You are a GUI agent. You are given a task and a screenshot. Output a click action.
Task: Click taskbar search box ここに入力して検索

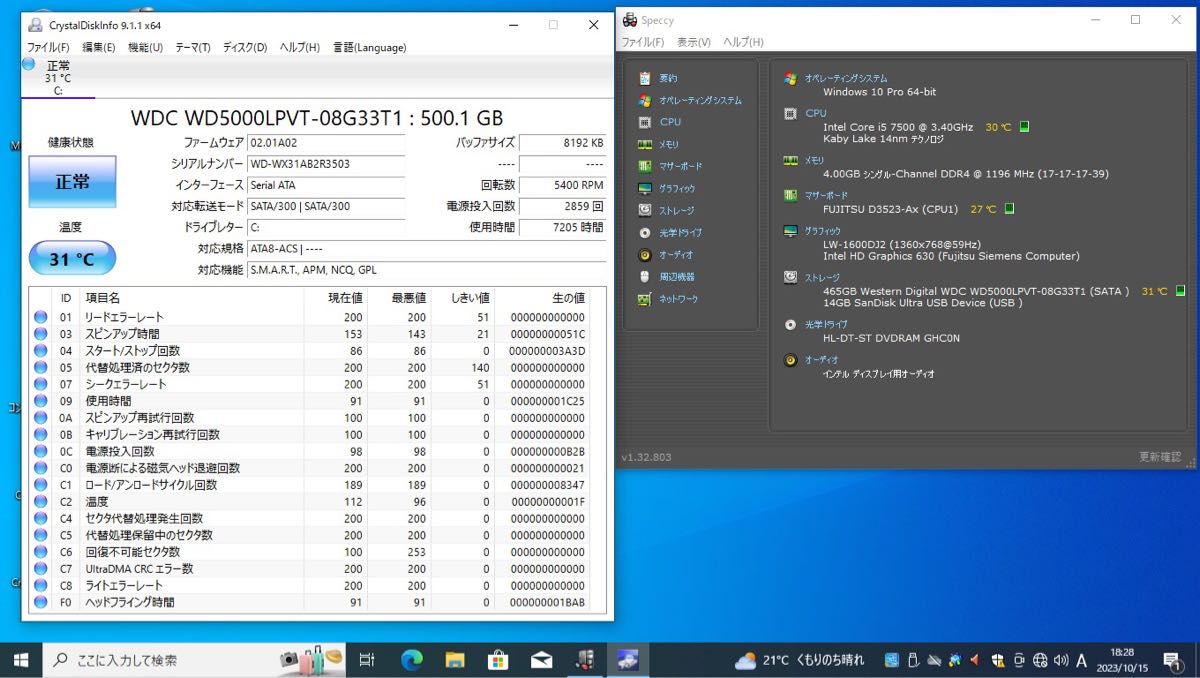pyautogui.click(x=195, y=660)
